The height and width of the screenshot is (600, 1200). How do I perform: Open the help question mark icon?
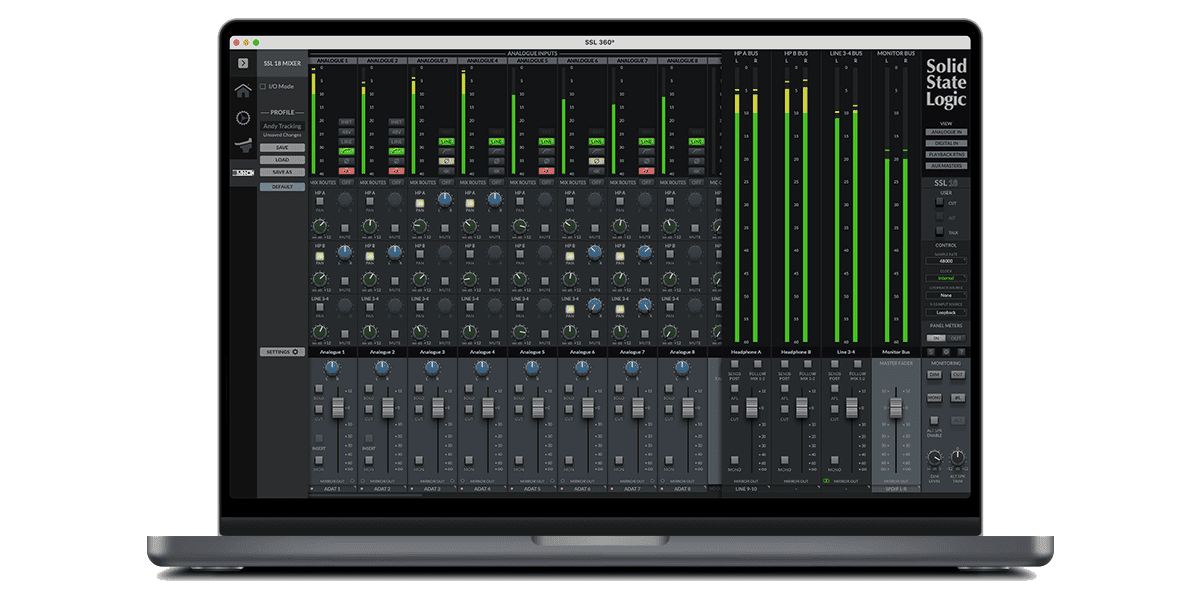tap(961, 351)
